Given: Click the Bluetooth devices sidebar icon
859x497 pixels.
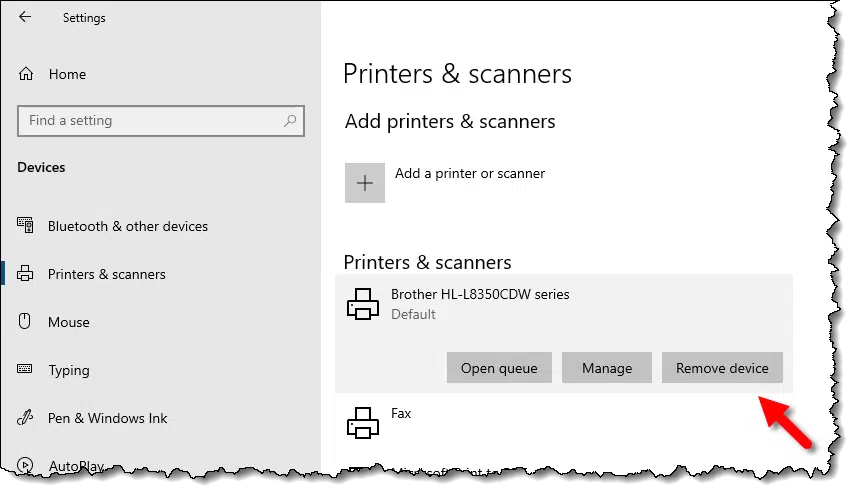Looking at the screenshot, I should click(25, 225).
